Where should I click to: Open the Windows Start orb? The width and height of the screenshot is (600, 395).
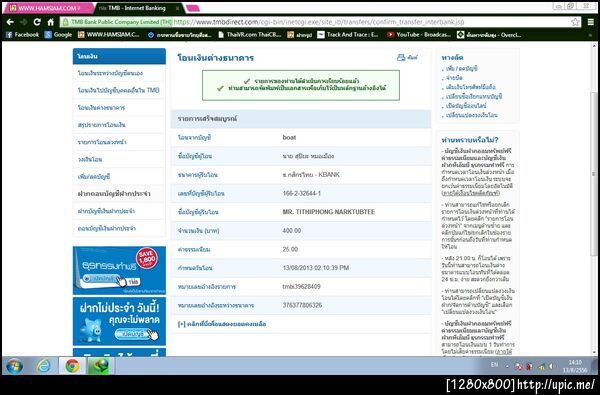(x=14, y=366)
